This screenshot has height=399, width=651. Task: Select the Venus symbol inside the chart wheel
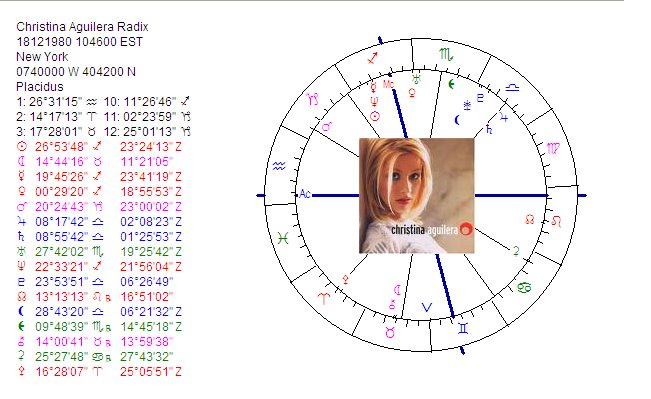(412, 93)
